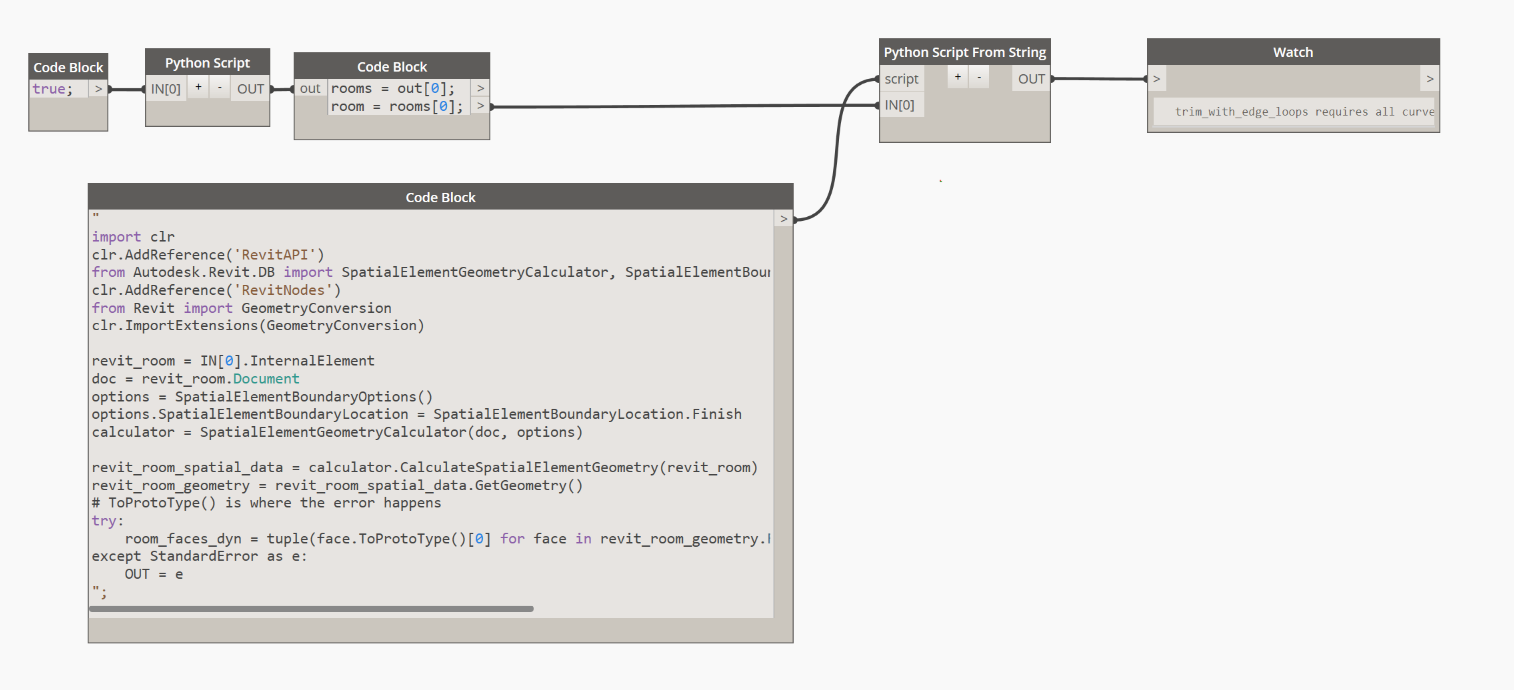Click the OUT port of Python Script From String
The width and height of the screenshot is (1514, 690).
(x=1030, y=78)
